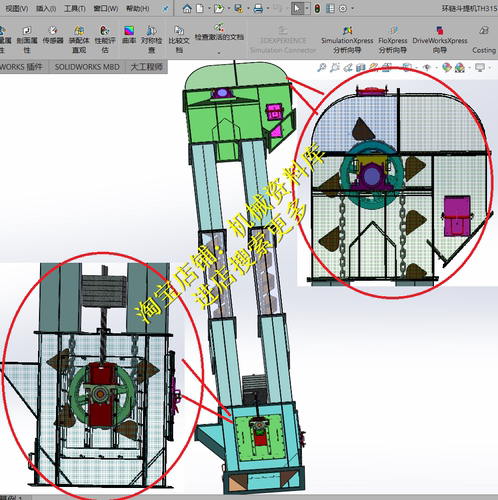Click Zoom to Area icon

click(x=334, y=68)
